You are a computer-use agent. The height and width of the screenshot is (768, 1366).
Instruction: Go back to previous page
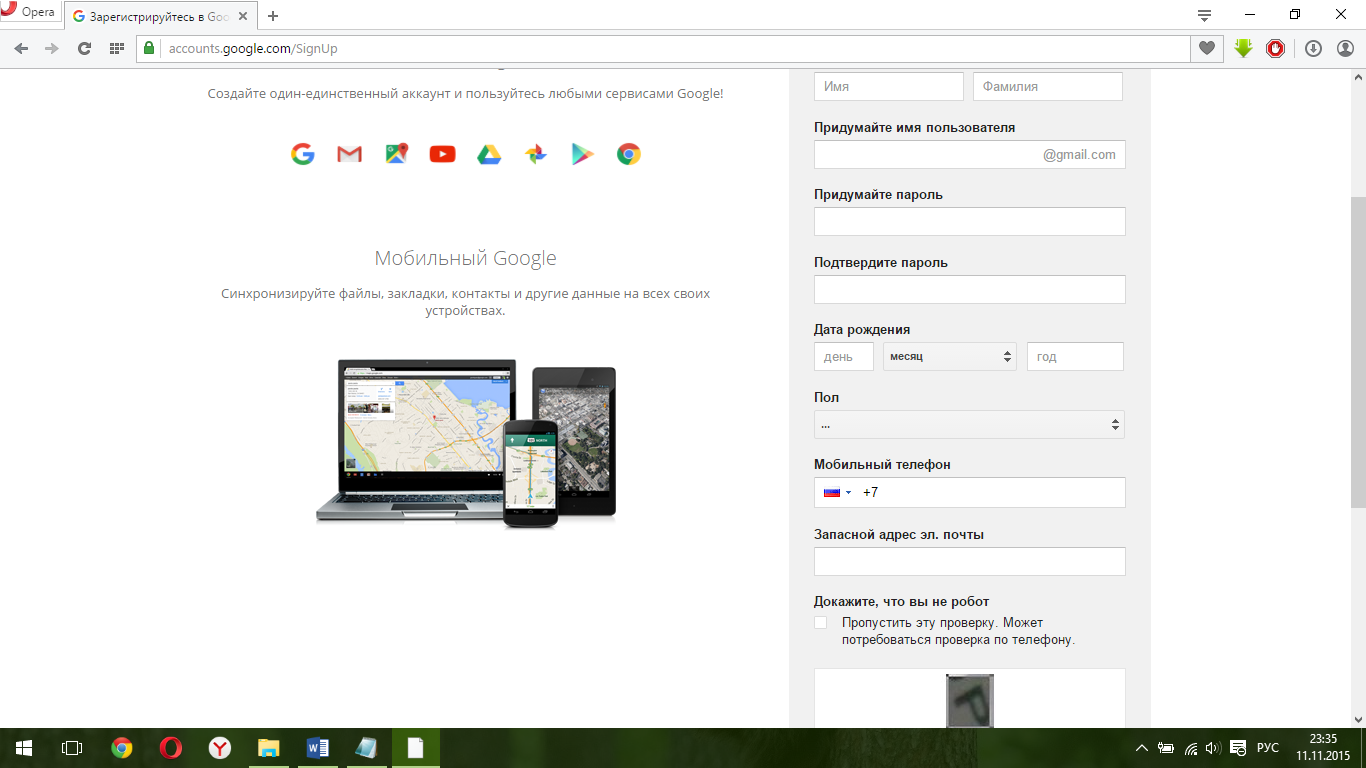[x=21, y=48]
